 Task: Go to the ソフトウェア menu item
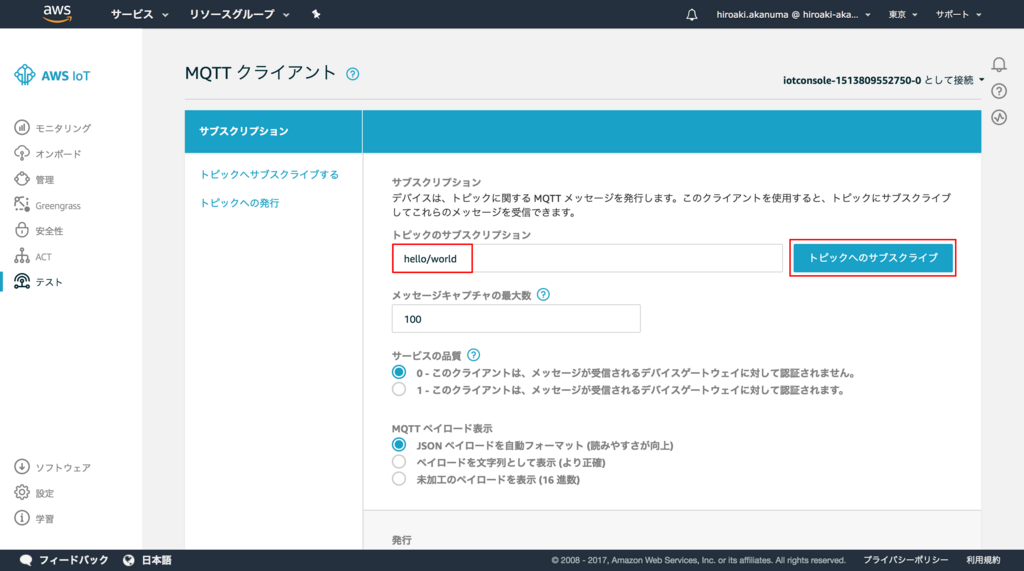point(63,468)
